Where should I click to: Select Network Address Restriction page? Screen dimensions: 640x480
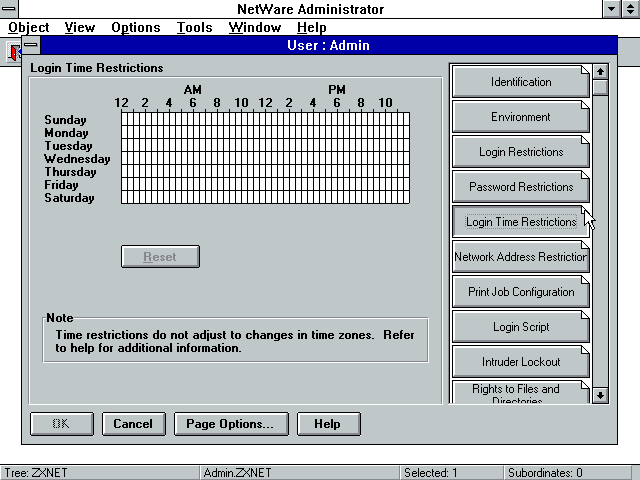(520, 257)
